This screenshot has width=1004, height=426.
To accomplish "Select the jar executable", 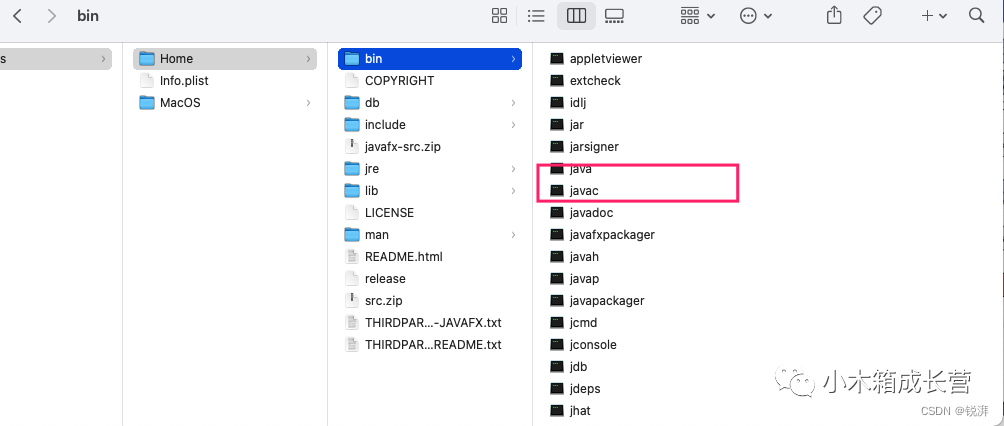I will tap(567, 125).
